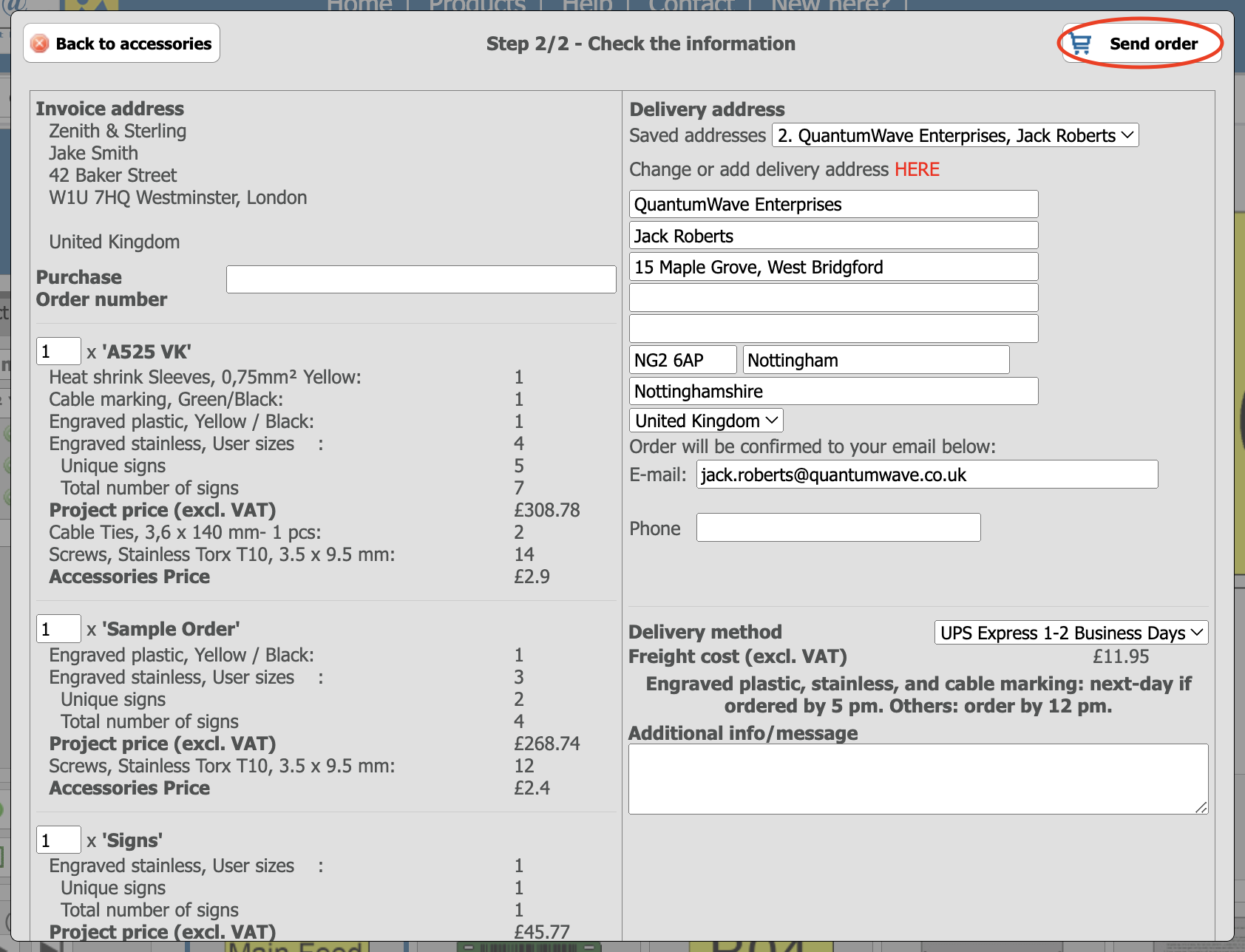This screenshot has width=1245, height=952.
Task: Click the Contact menu item behind dialog
Action: pos(691,5)
